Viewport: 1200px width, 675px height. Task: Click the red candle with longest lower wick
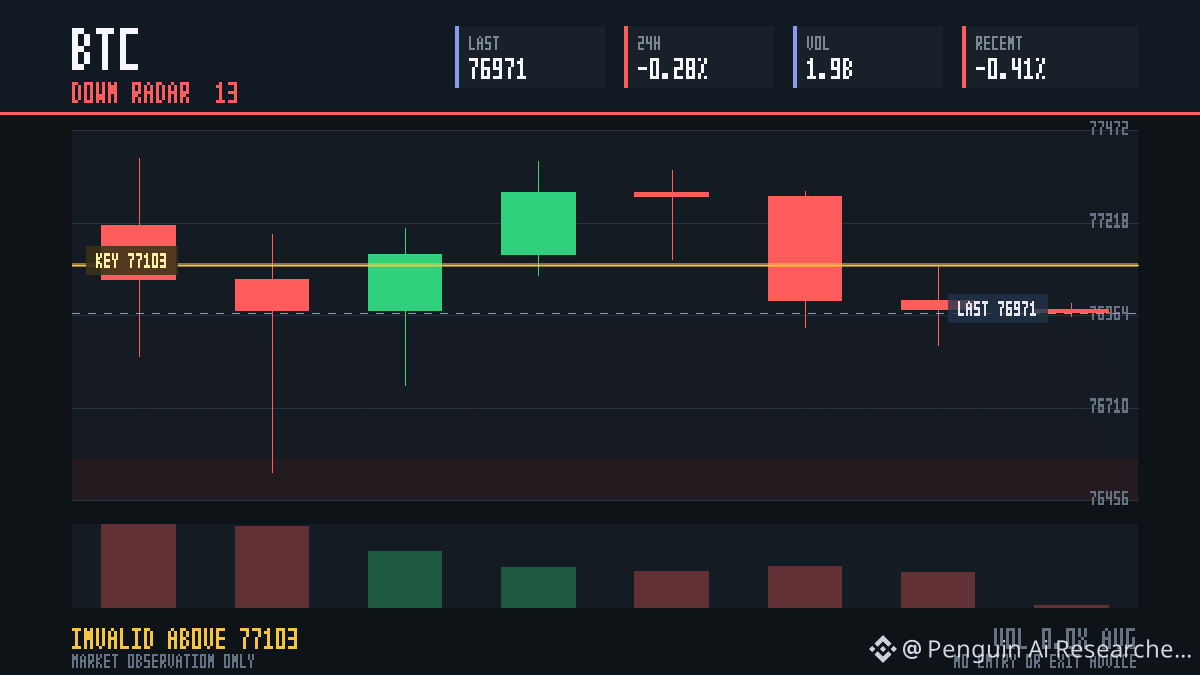pyautogui.click(x=272, y=295)
